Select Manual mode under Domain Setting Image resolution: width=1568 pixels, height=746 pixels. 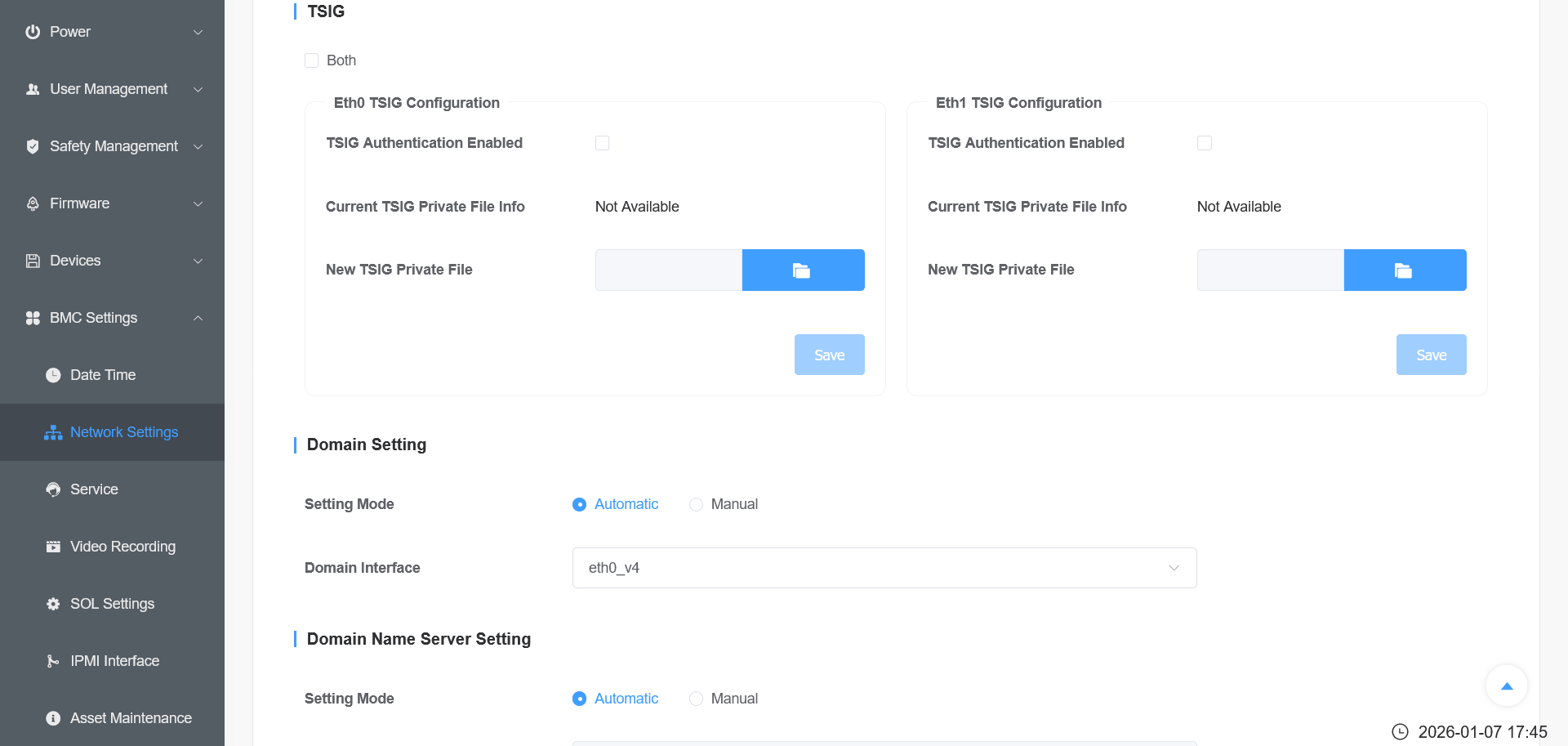point(696,504)
